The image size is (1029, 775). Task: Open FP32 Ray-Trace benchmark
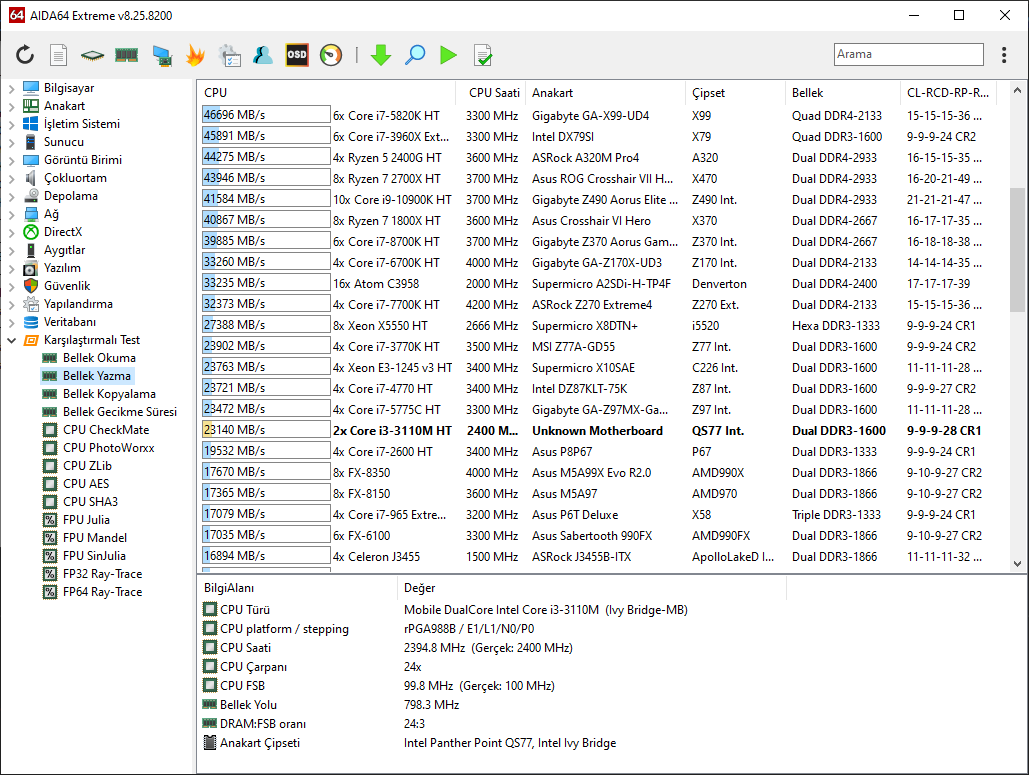pyautogui.click(x=102, y=574)
